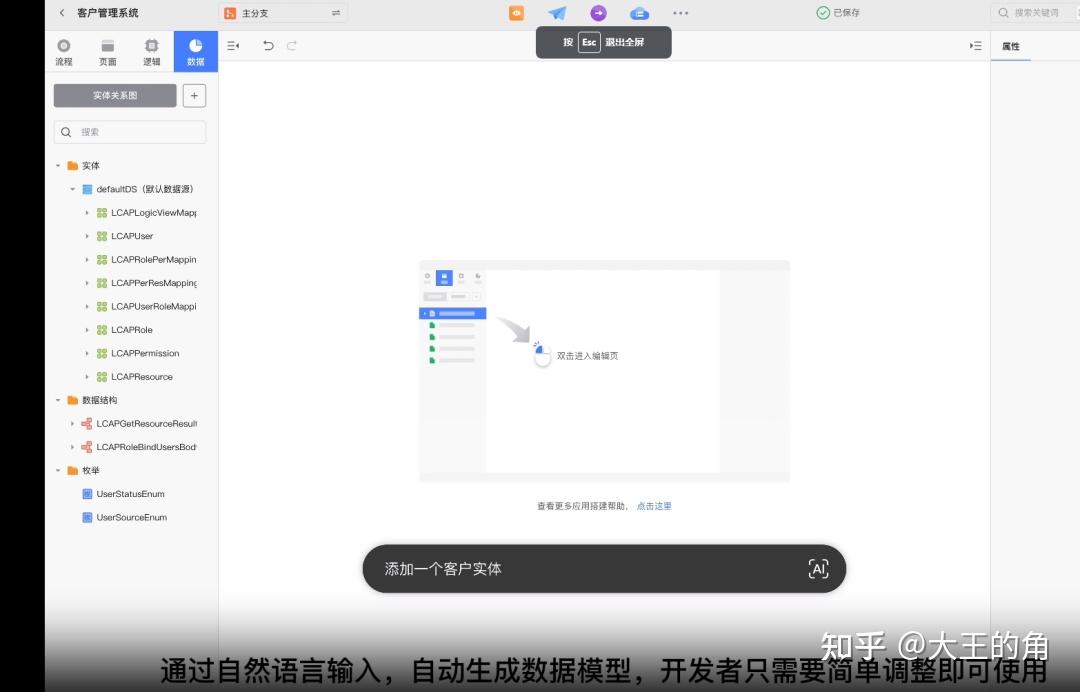Select the LCAPPerResMapping label
1080x692 pixels.
(x=154, y=283)
